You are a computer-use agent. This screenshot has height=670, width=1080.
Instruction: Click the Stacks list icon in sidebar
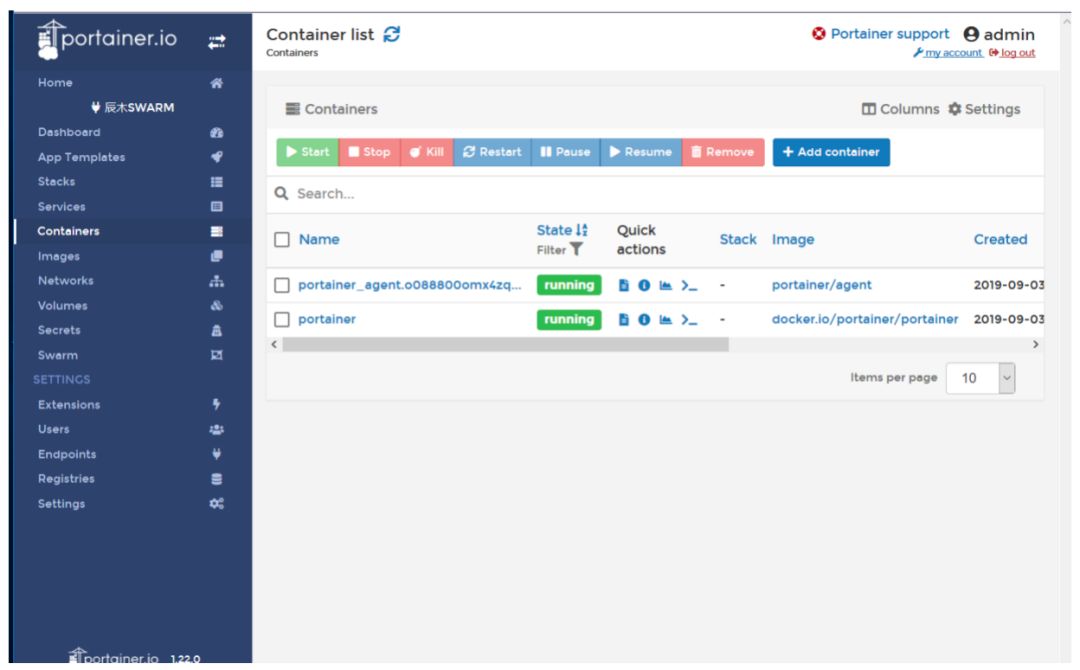click(x=216, y=182)
